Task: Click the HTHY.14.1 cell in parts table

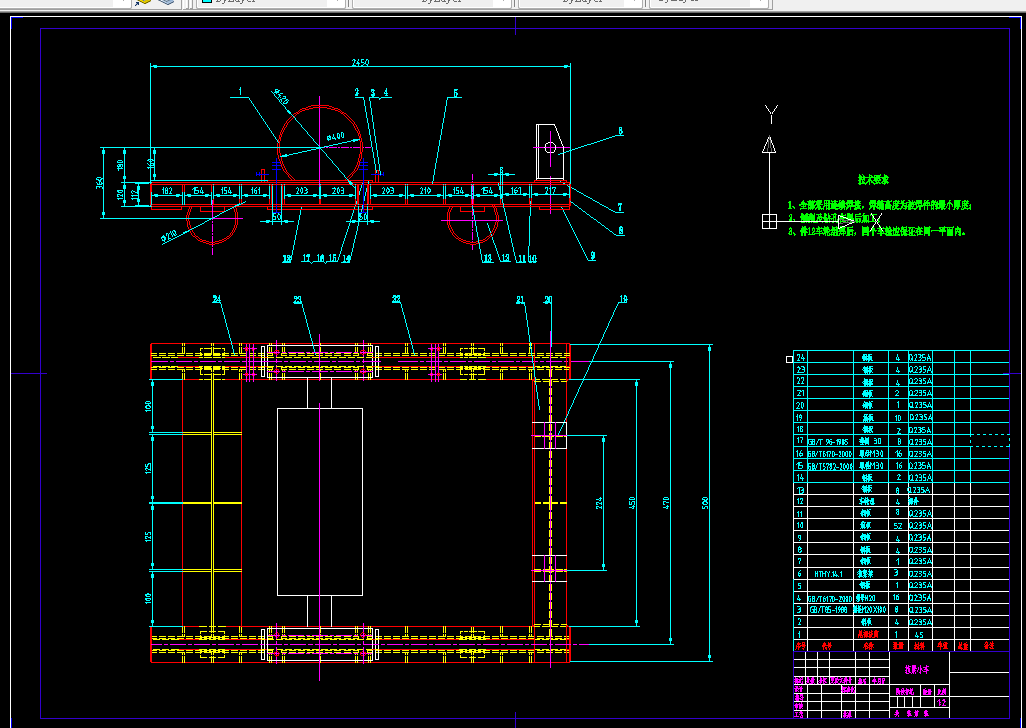Action: (x=828, y=574)
